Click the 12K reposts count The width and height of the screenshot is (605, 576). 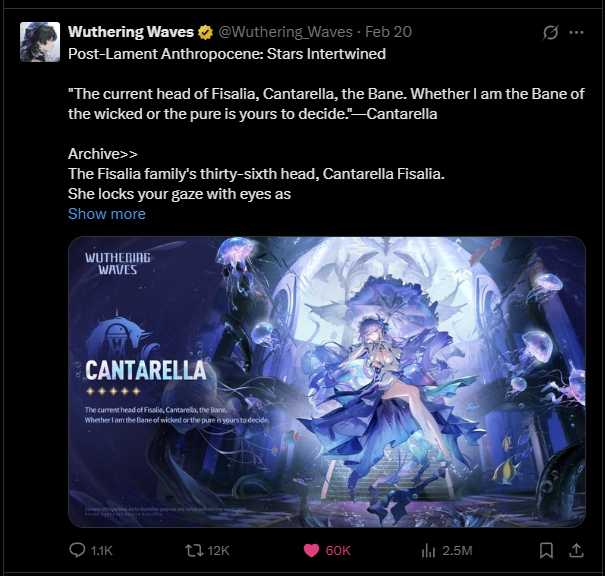tap(218, 551)
